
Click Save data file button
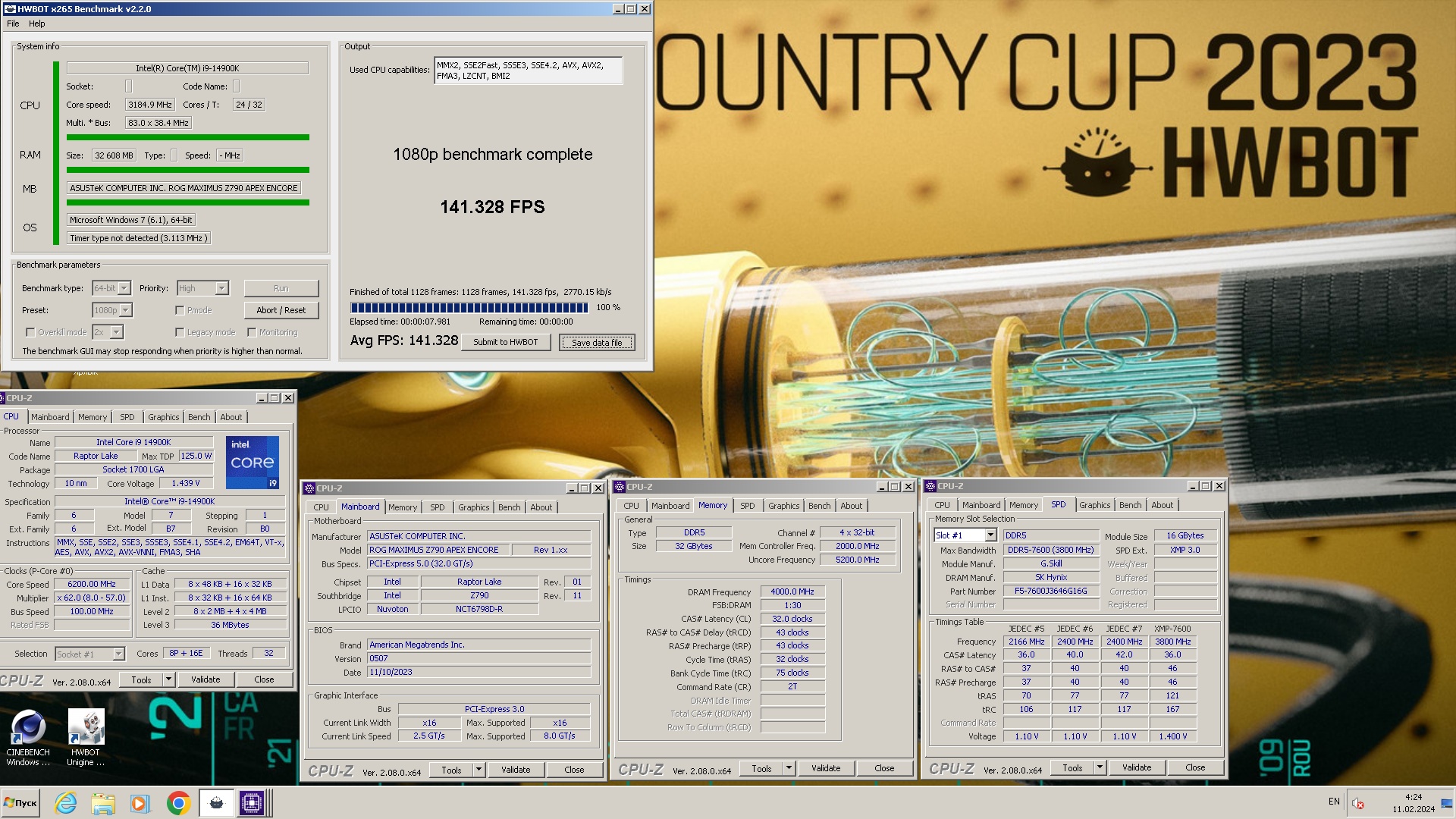point(597,343)
